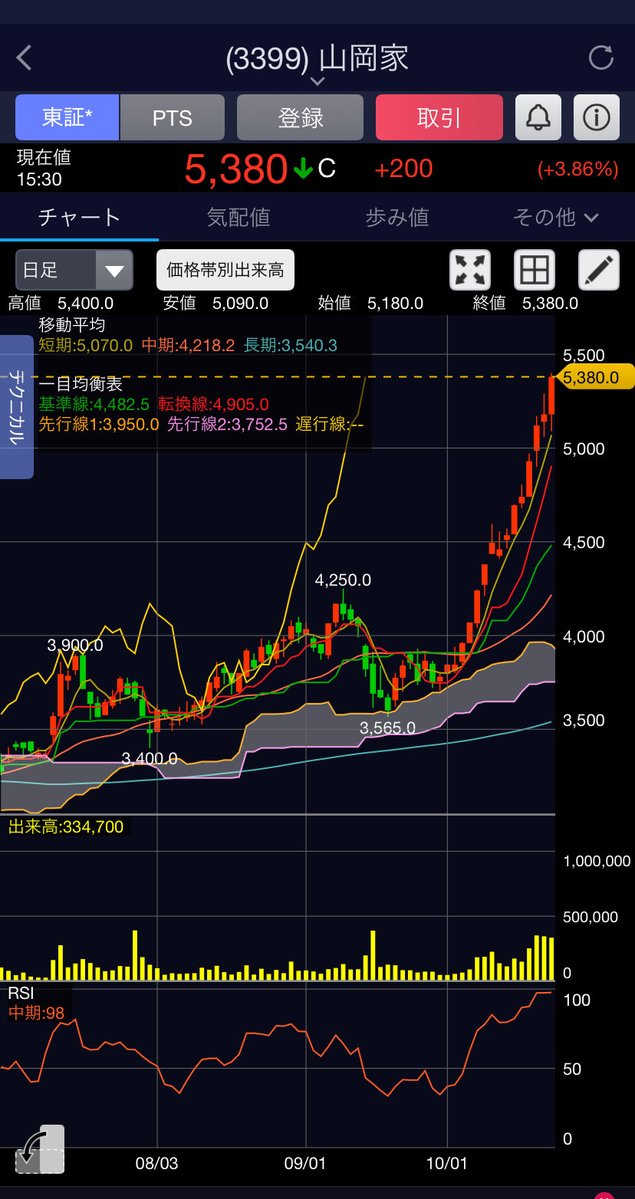Tap the 転換線:4,905.0 label
This screenshot has width=635, height=1199.
tap(213, 404)
